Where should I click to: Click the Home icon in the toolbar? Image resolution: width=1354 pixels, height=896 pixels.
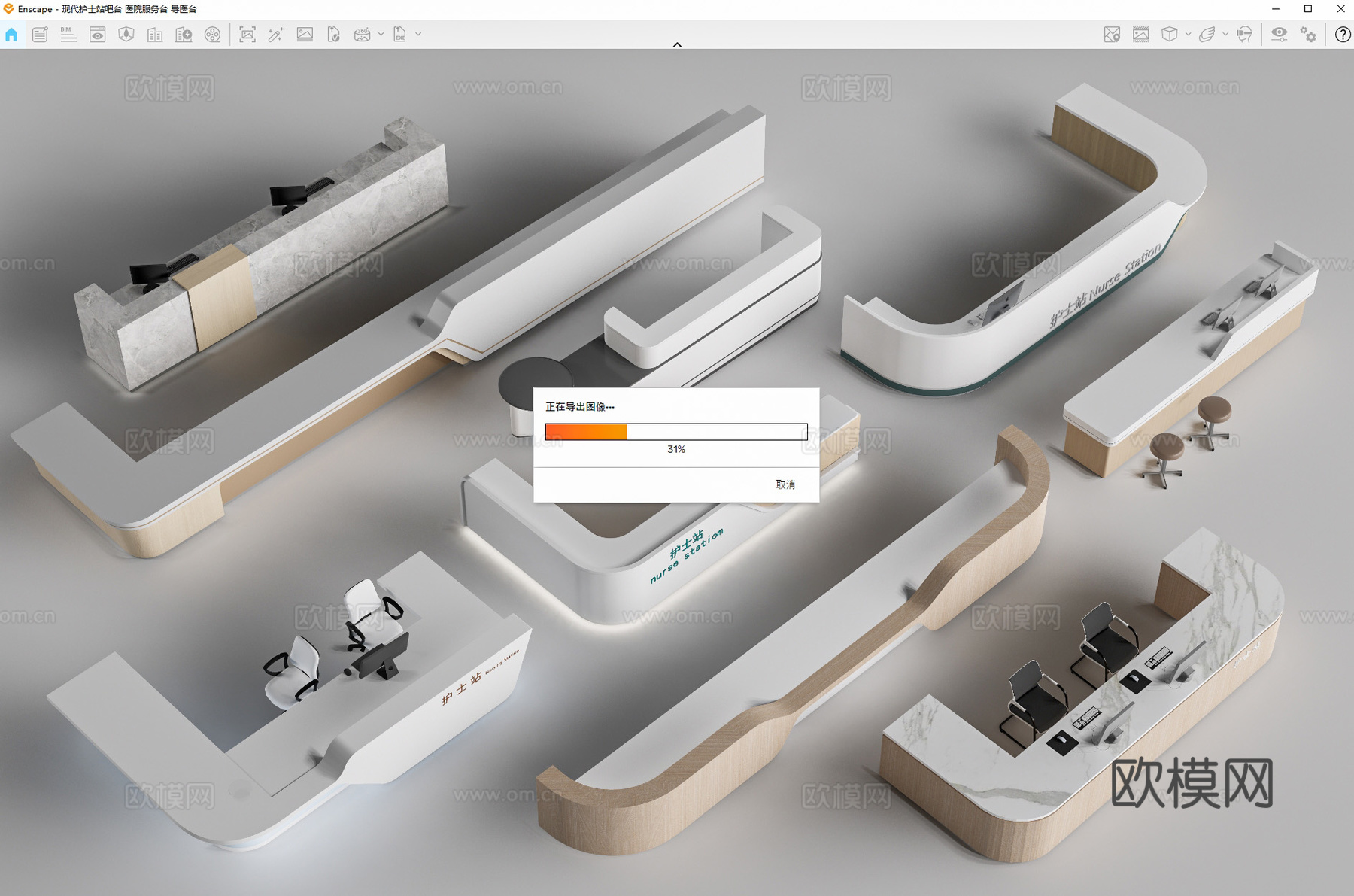(11, 35)
